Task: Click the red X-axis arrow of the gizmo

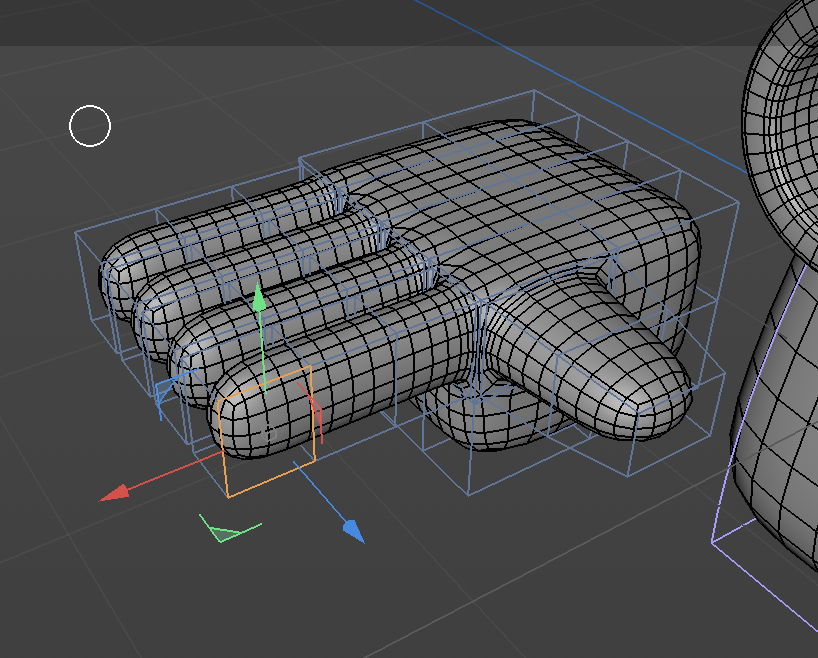Action: click(114, 493)
